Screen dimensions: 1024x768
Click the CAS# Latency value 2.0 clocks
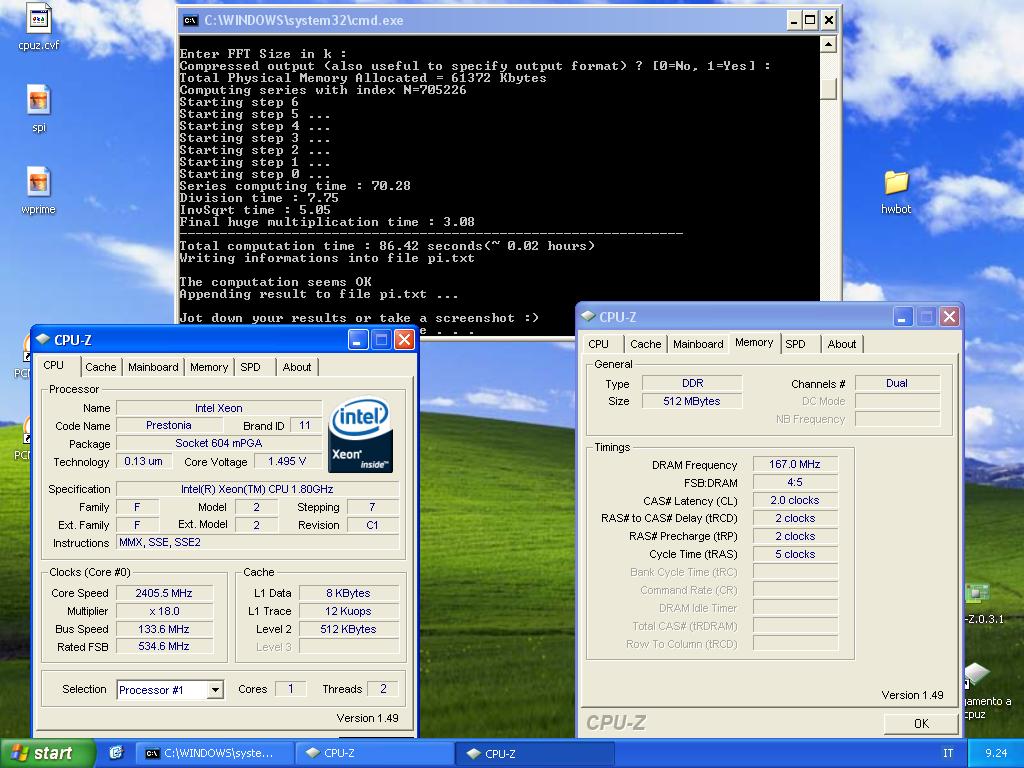point(795,500)
